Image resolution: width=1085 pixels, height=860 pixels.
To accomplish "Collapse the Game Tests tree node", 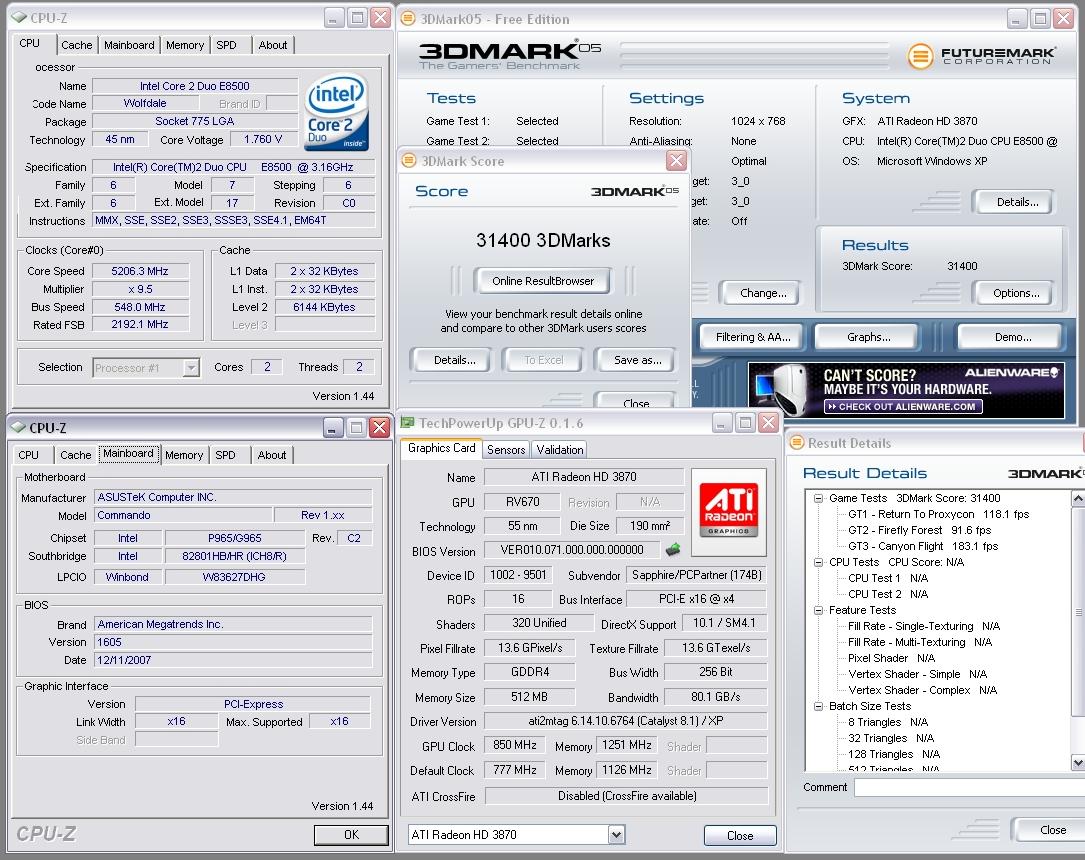I will point(819,498).
